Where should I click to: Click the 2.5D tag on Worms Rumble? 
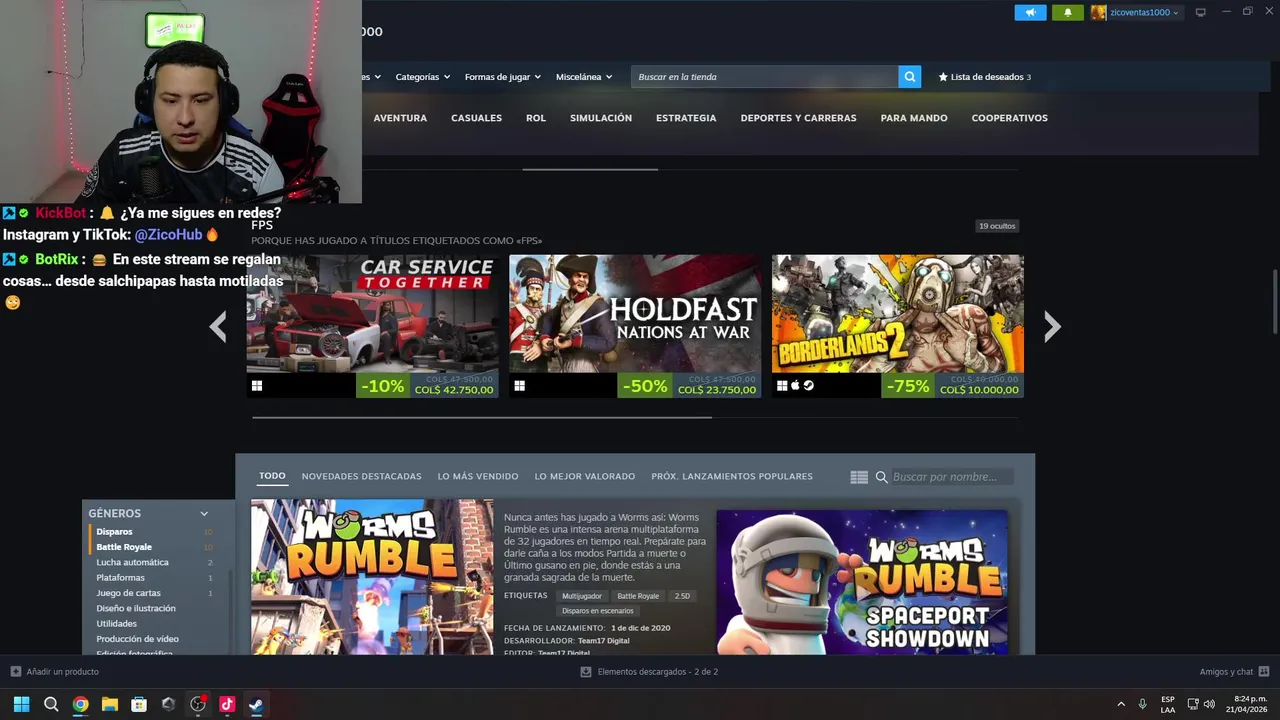coord(682,596)
